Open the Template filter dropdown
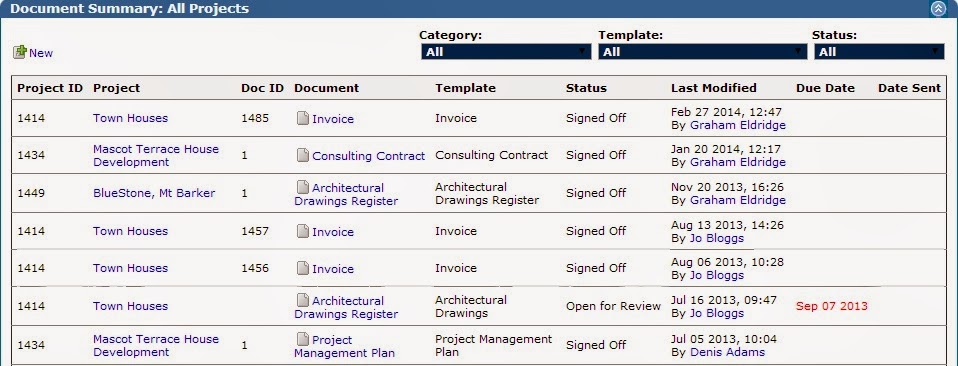 (x=703, y=52)
